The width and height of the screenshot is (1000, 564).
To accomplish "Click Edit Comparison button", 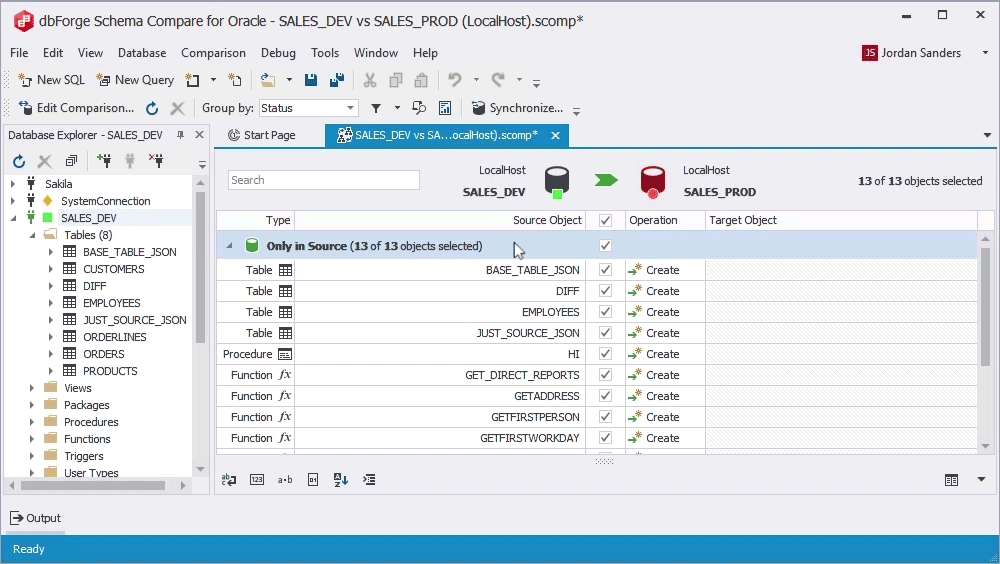I will (x=77, y=108).
